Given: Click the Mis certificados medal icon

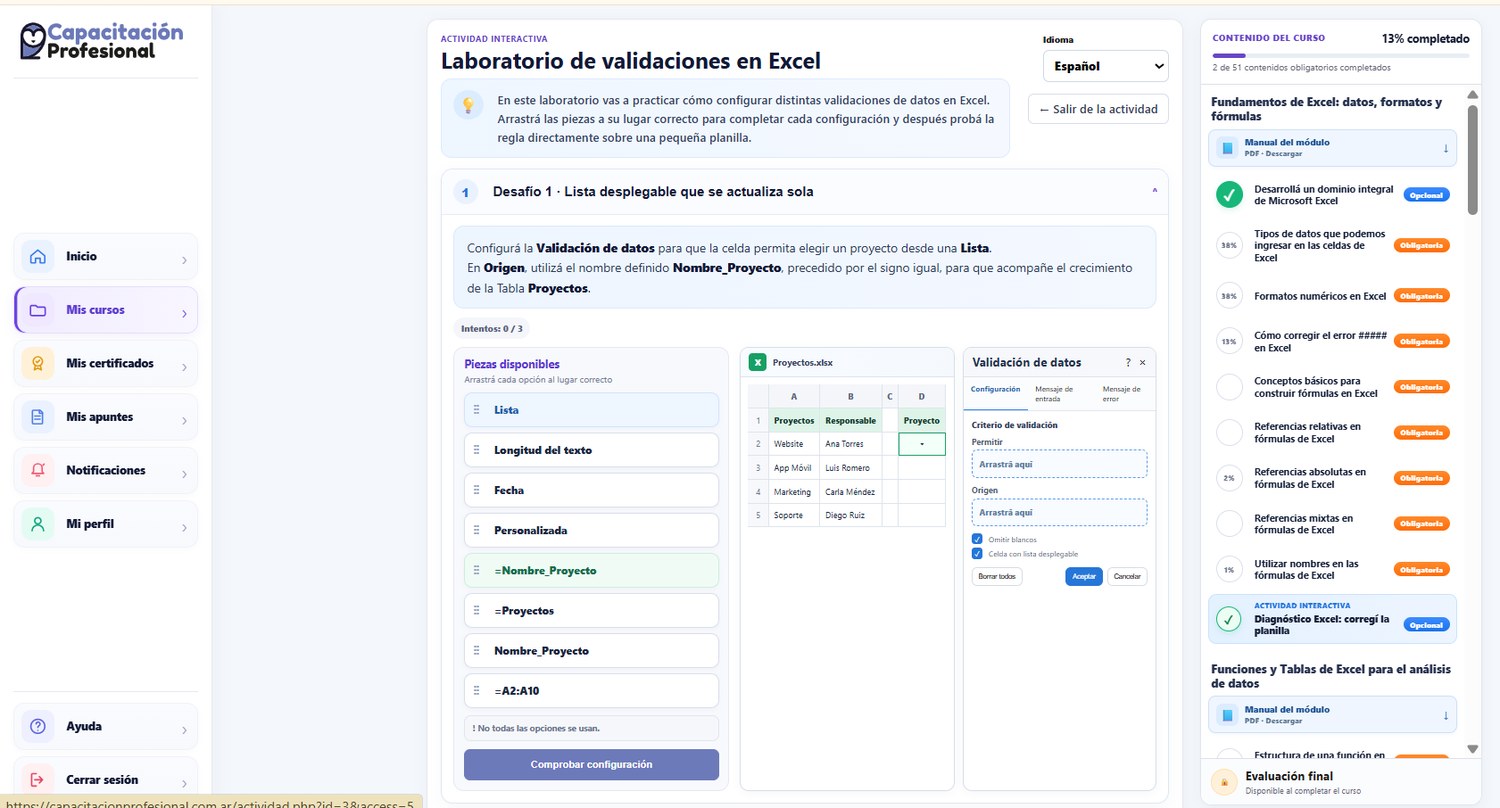Looking at the screenshot, I should (38, 364).
